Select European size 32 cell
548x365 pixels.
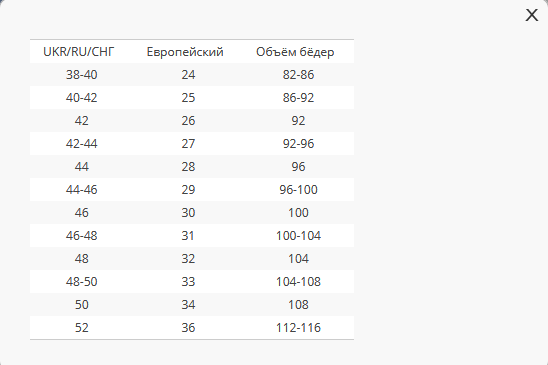188,259
